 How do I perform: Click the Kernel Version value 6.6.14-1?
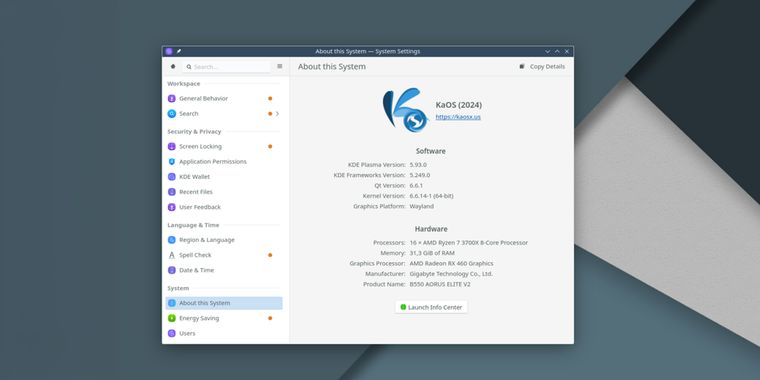(x=431, y=196)
